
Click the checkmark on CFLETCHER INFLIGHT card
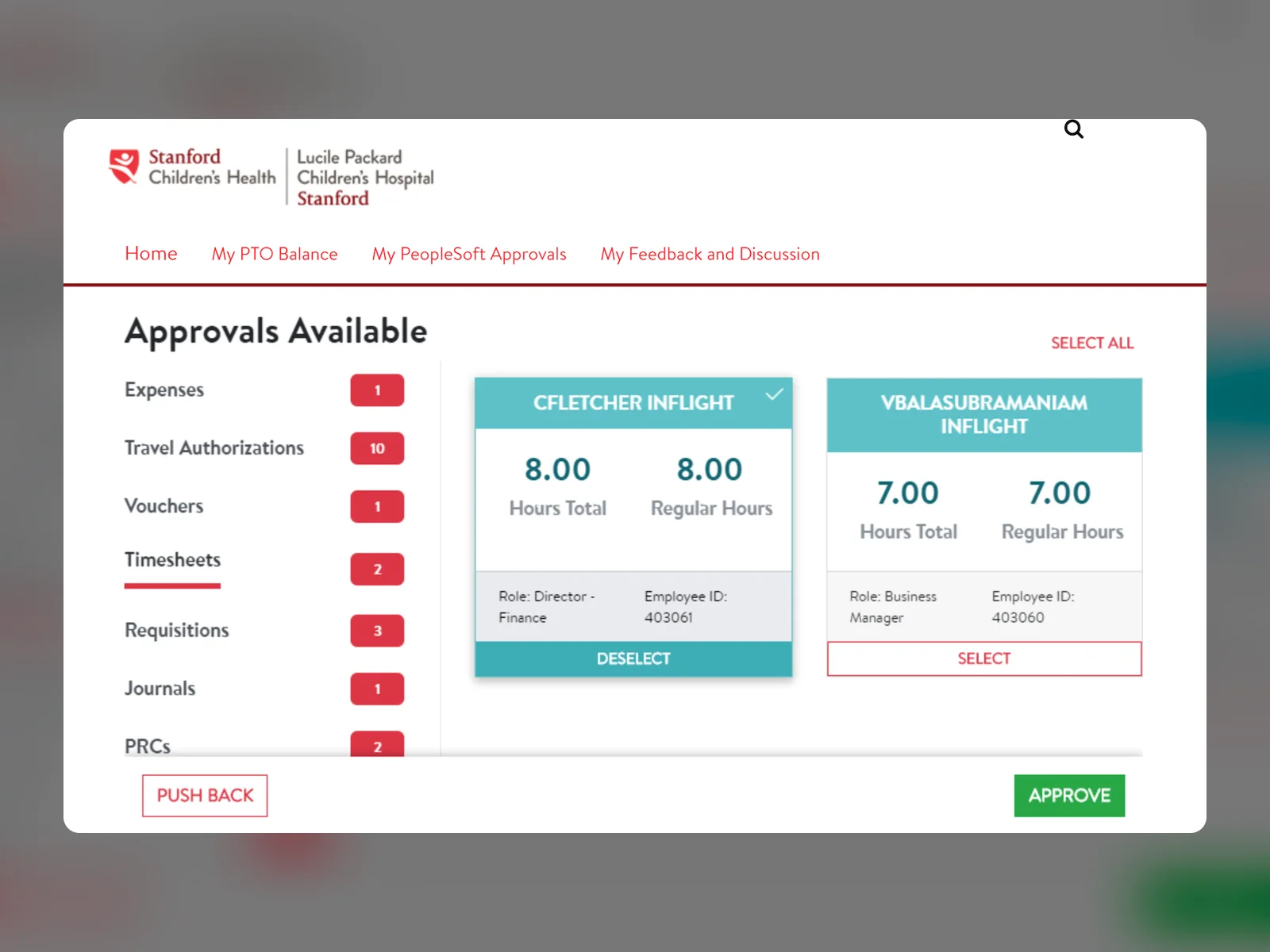(x=774, y=393)
